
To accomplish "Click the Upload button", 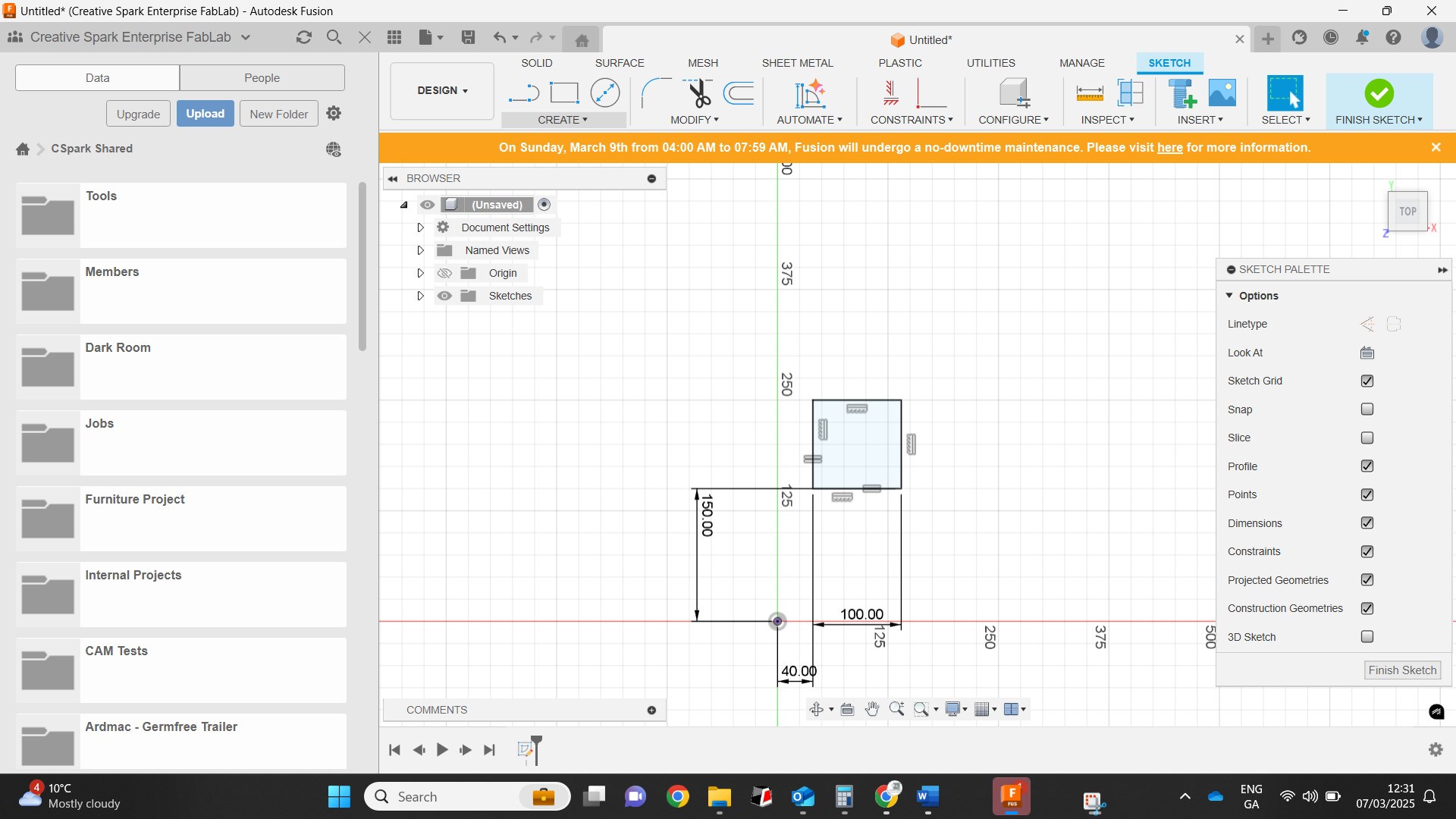I will (x=206, y=114).
